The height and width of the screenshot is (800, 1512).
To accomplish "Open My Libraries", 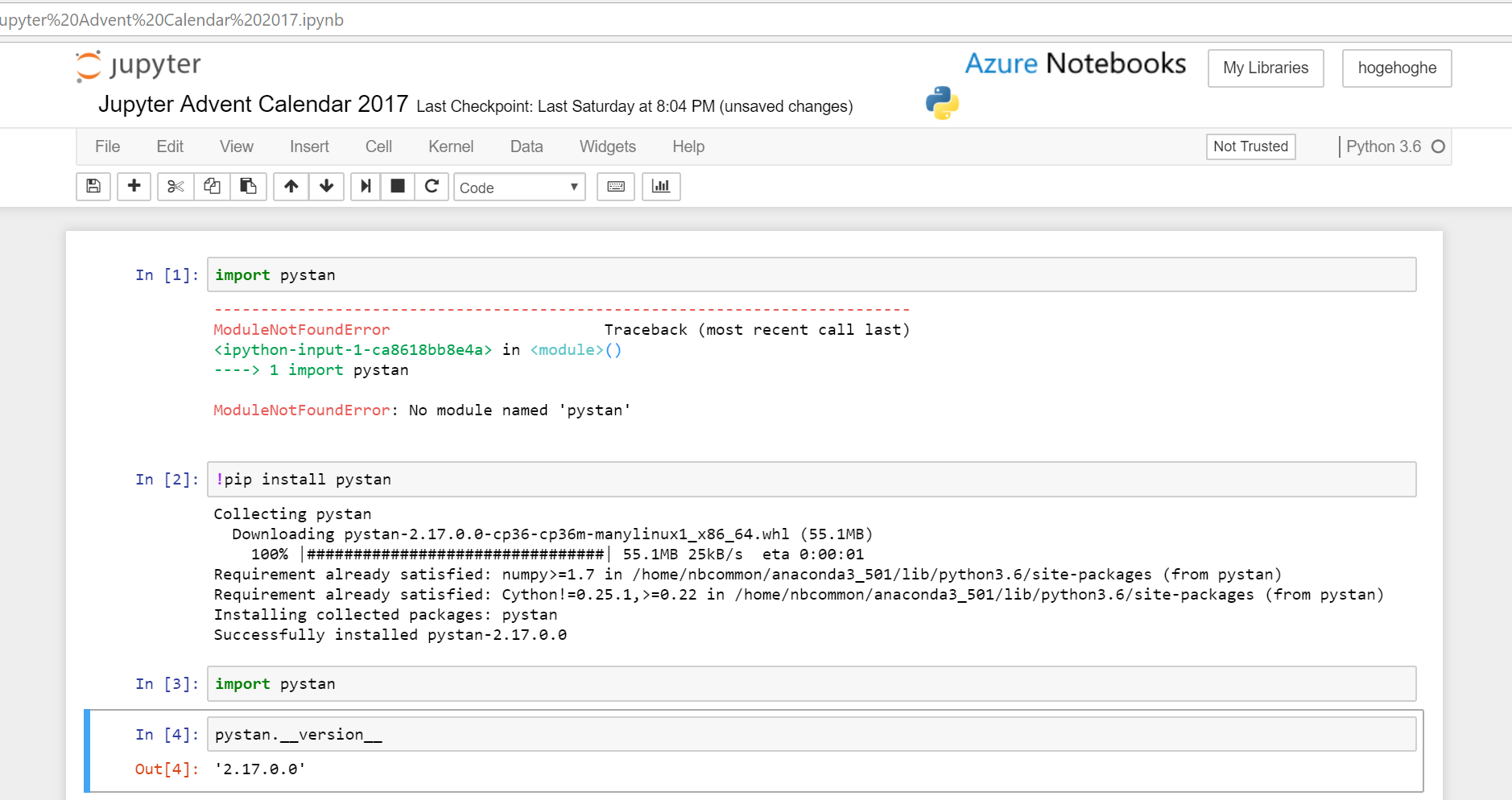I will pos(1265,68).
